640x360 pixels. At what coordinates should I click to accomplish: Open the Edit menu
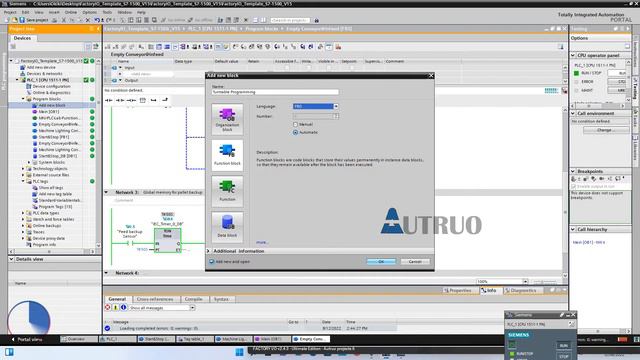point(25,13)
